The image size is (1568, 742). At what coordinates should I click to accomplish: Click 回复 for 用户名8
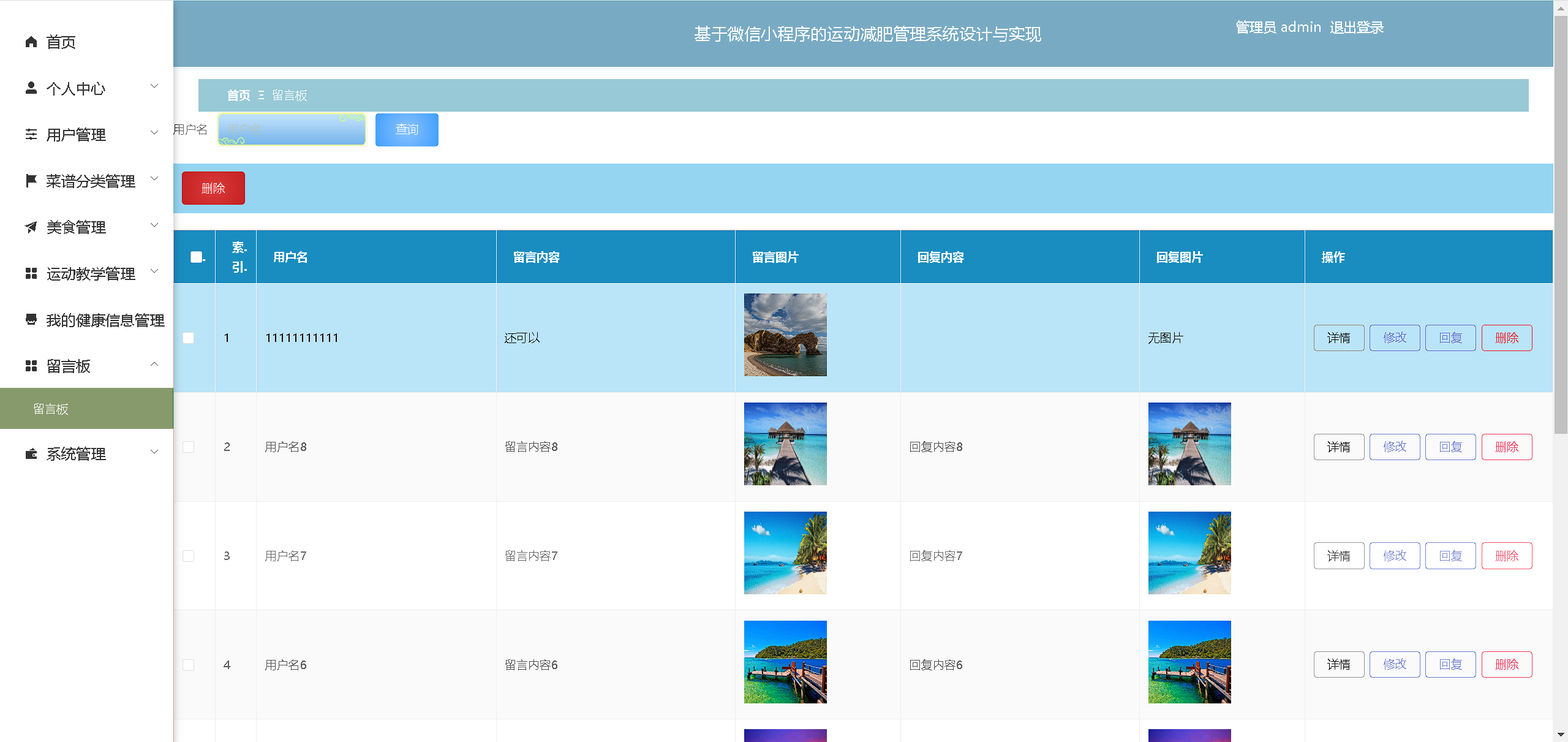point(1450,447)
